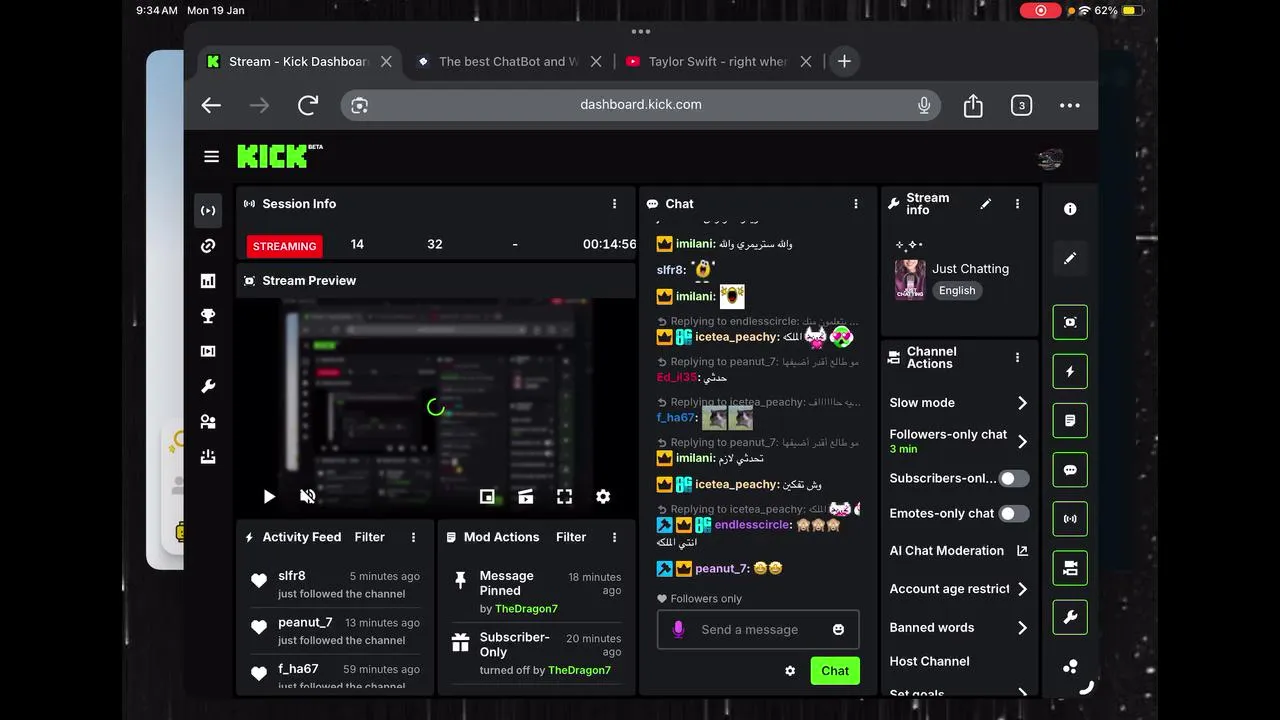Viewport: 1280px width, 720px height.
Task: Send message with green Chat button
Action: [835, 671]
